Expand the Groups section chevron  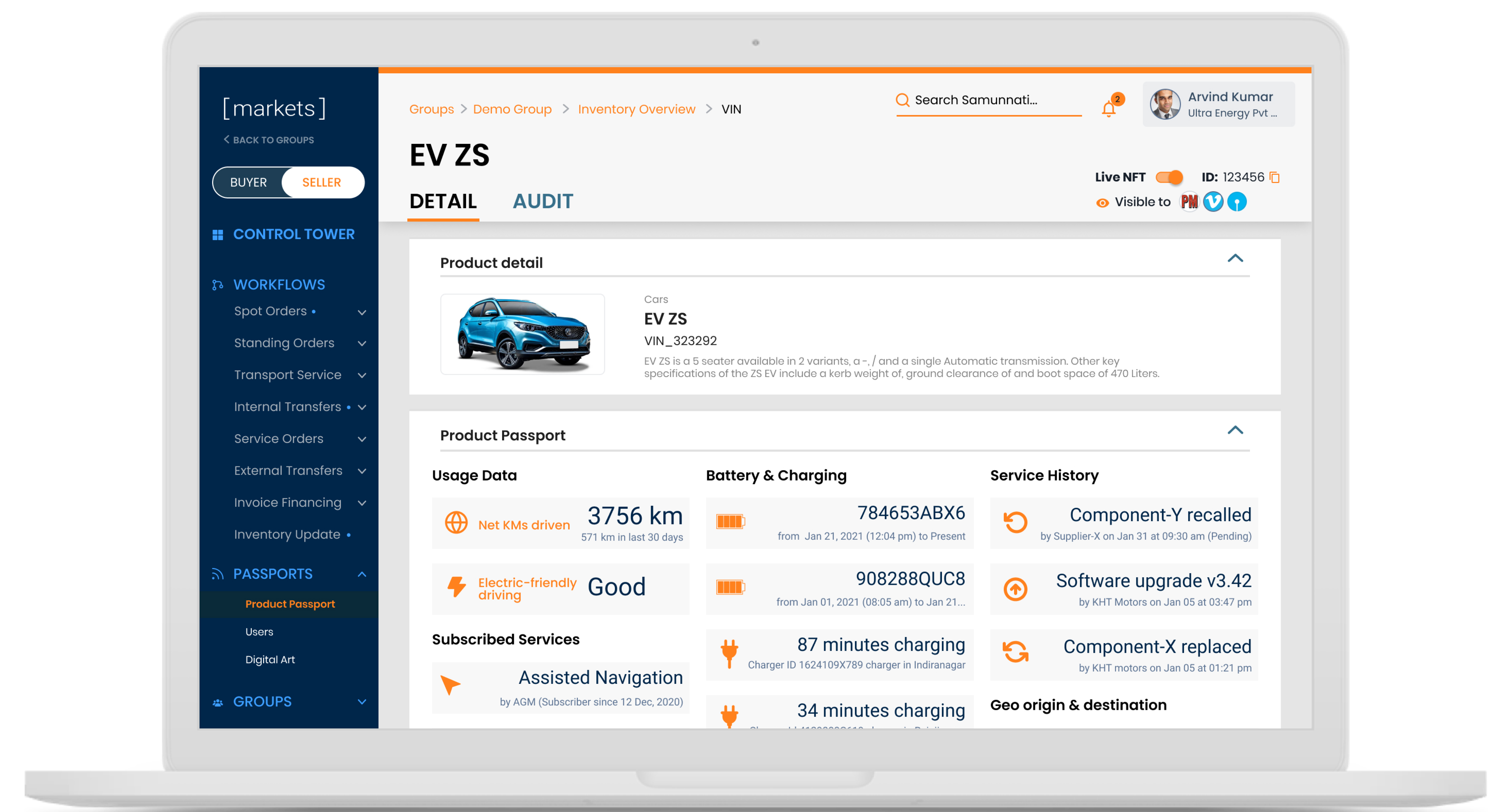coord(362,702)
